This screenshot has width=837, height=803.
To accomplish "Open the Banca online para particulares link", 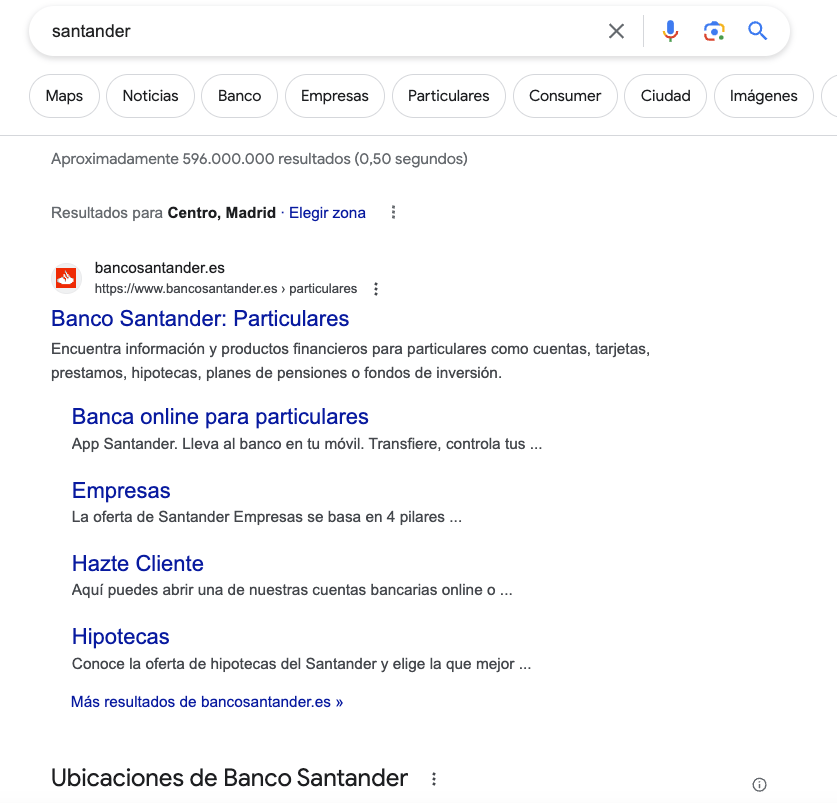I will pos(221,416).
